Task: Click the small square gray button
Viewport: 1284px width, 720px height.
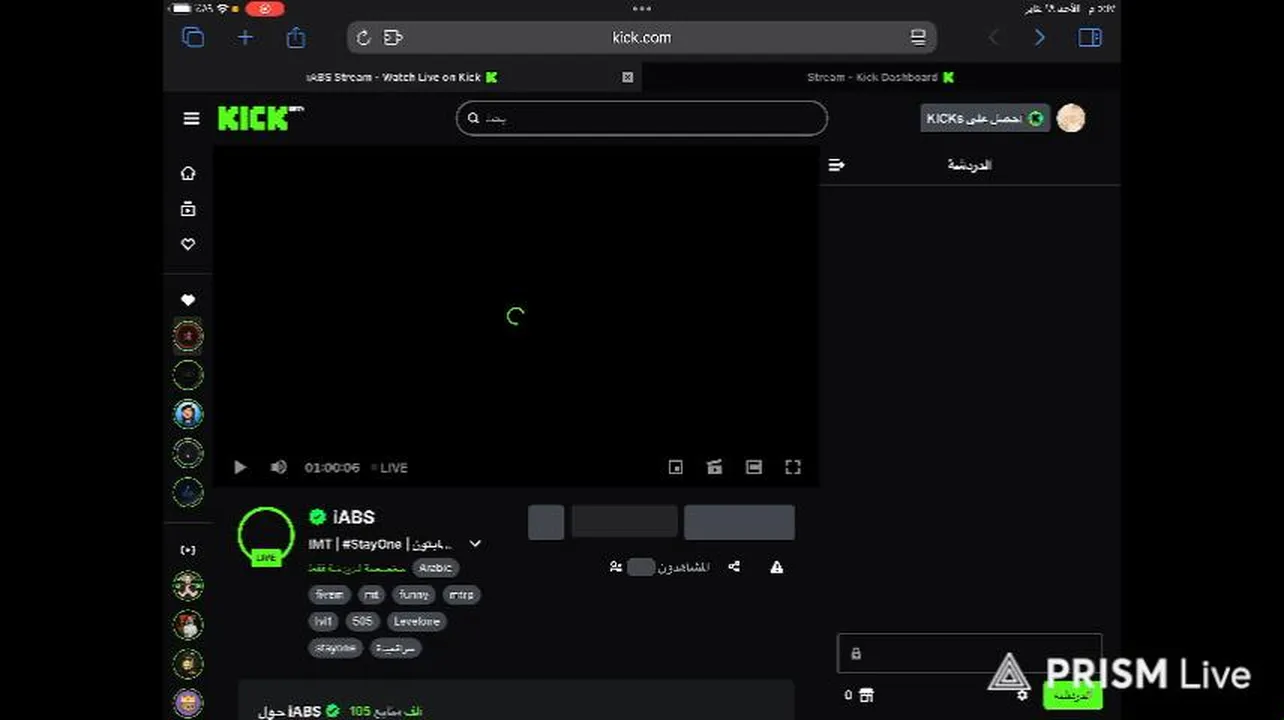Action: (546, 522)
